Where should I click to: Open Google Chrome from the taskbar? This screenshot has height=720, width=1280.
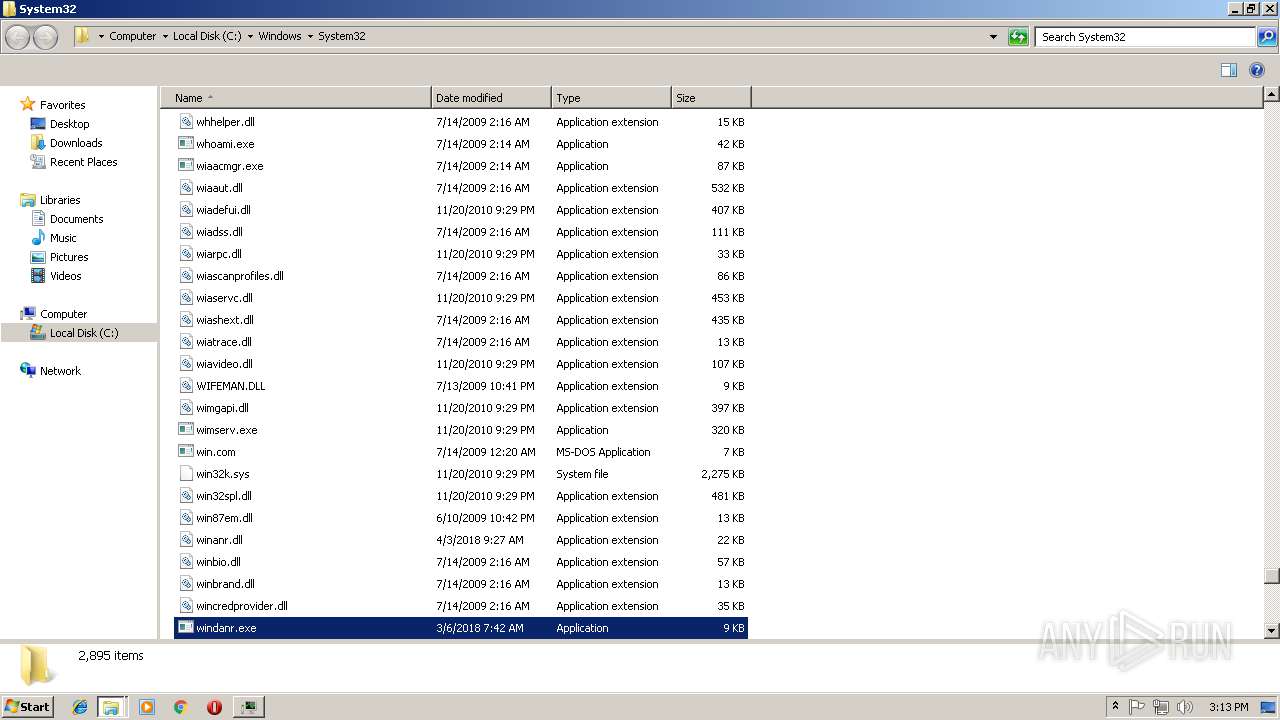pos(181,707)
